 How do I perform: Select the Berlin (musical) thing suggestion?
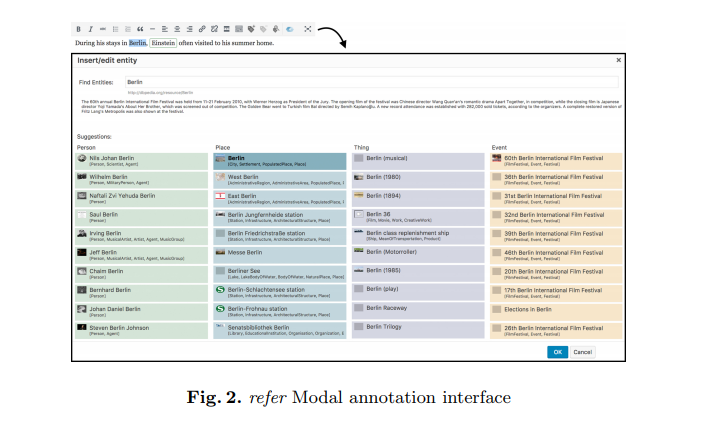[x=418, y=161]
